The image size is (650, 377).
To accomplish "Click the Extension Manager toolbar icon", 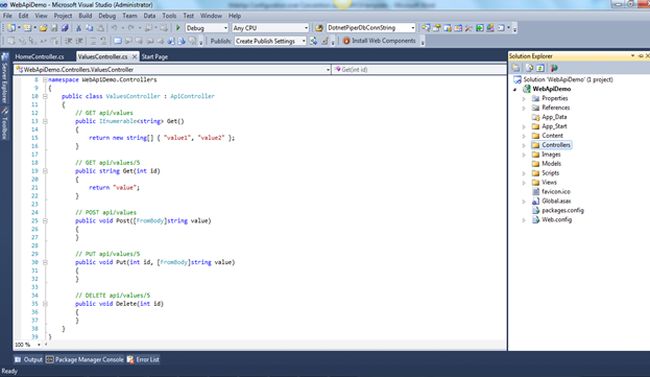I will click(490, 28).
